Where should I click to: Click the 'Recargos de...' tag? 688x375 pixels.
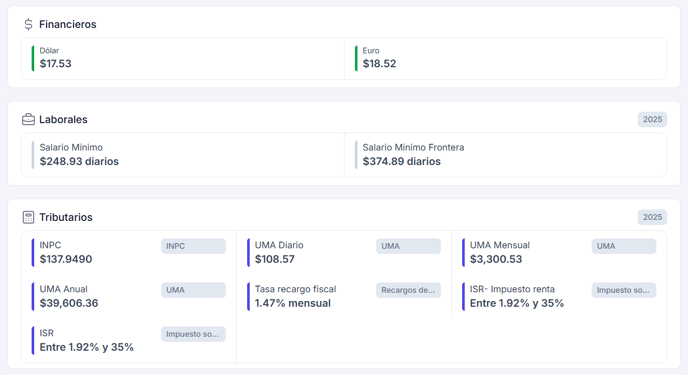408,290
